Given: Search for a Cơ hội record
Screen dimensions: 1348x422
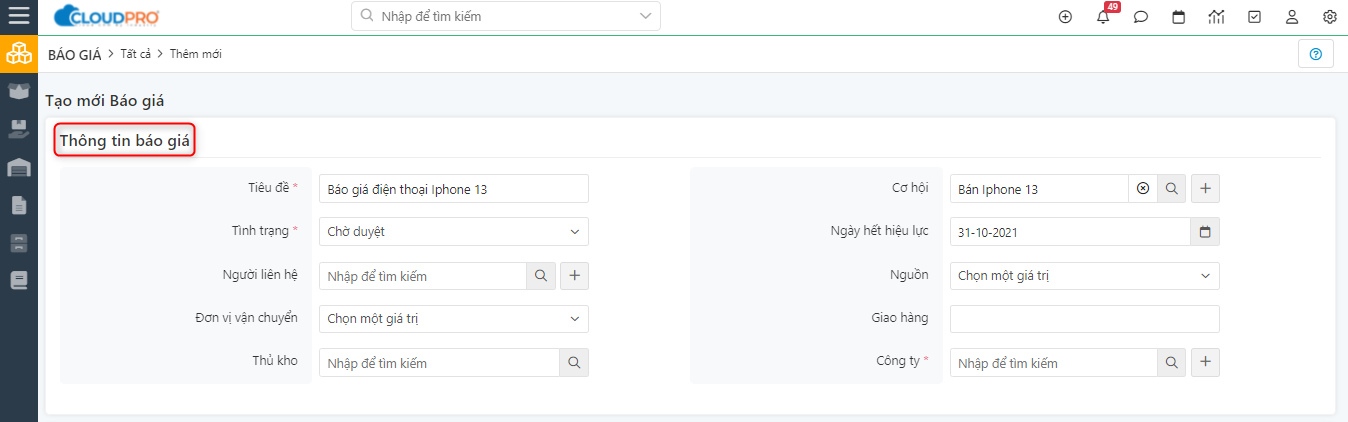Looking at the screenshot, I should (x=1172, y=189).
